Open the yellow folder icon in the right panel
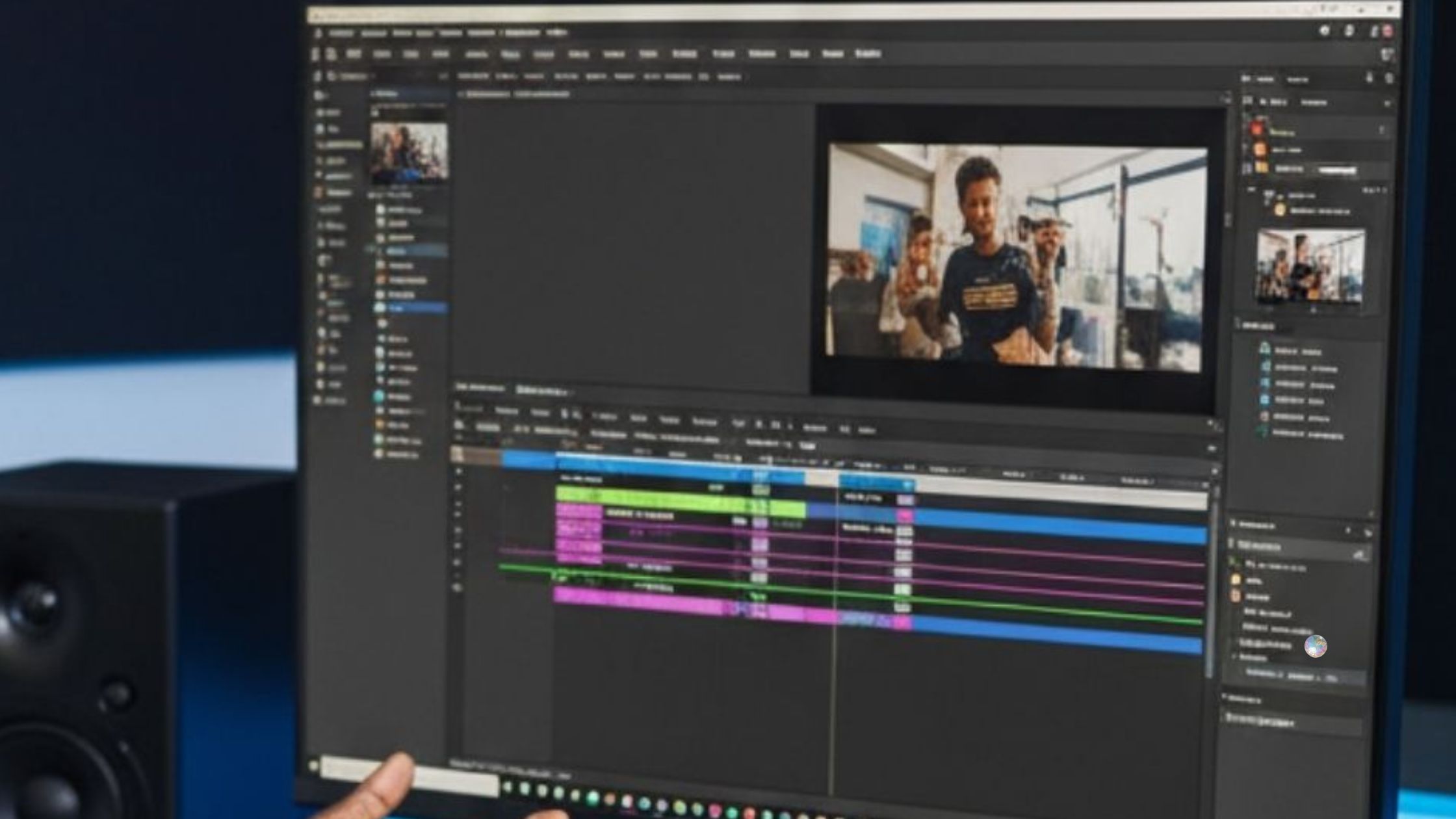 pos(1262,168)
